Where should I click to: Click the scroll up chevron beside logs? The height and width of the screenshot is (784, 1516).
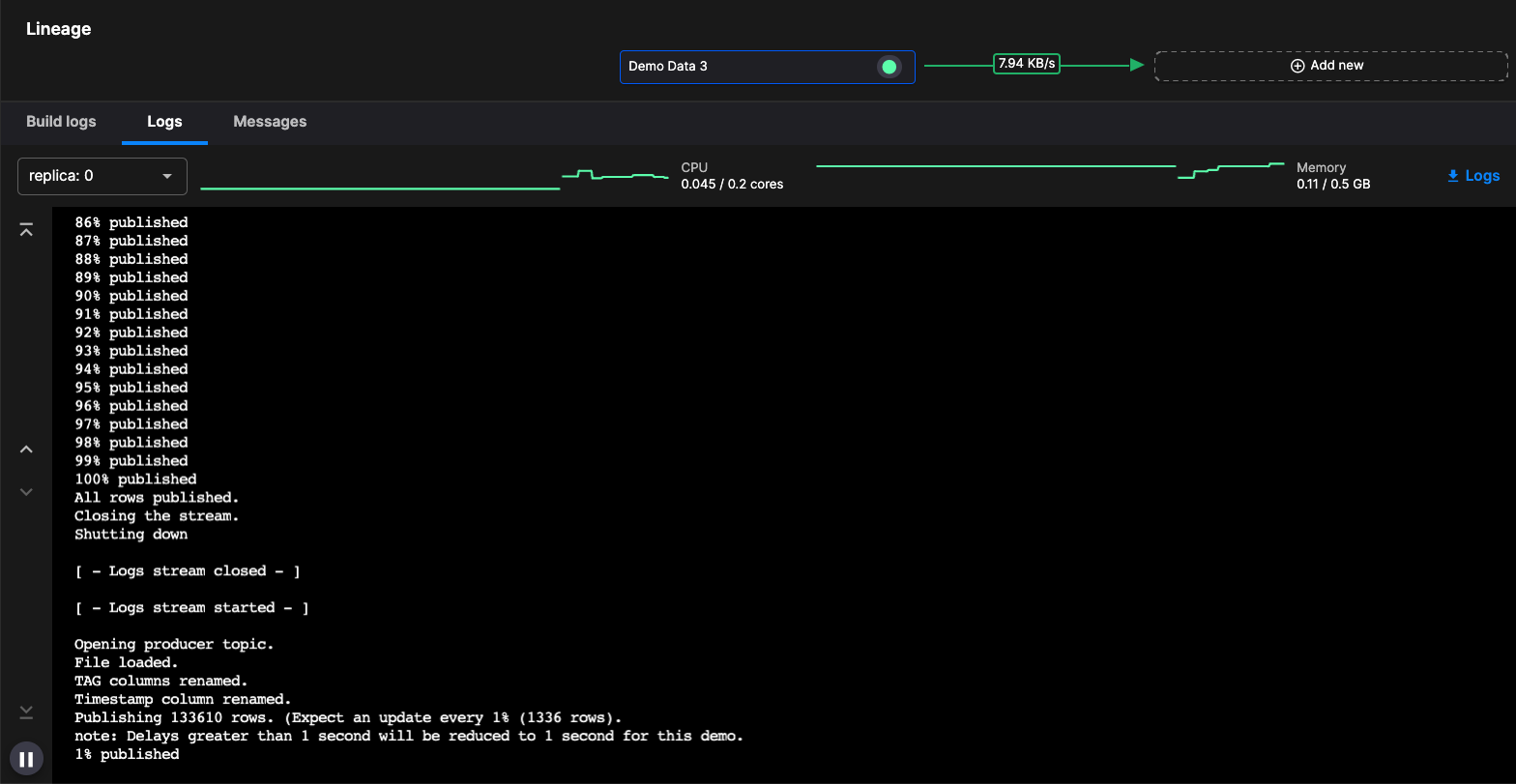coord(26,449)
